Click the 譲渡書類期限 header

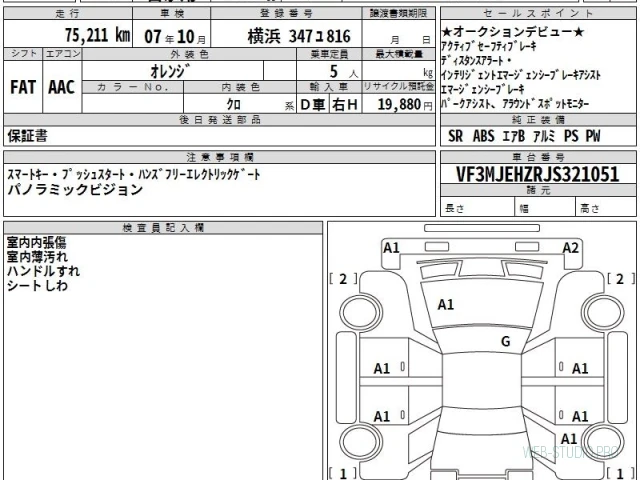click(398, 13)
